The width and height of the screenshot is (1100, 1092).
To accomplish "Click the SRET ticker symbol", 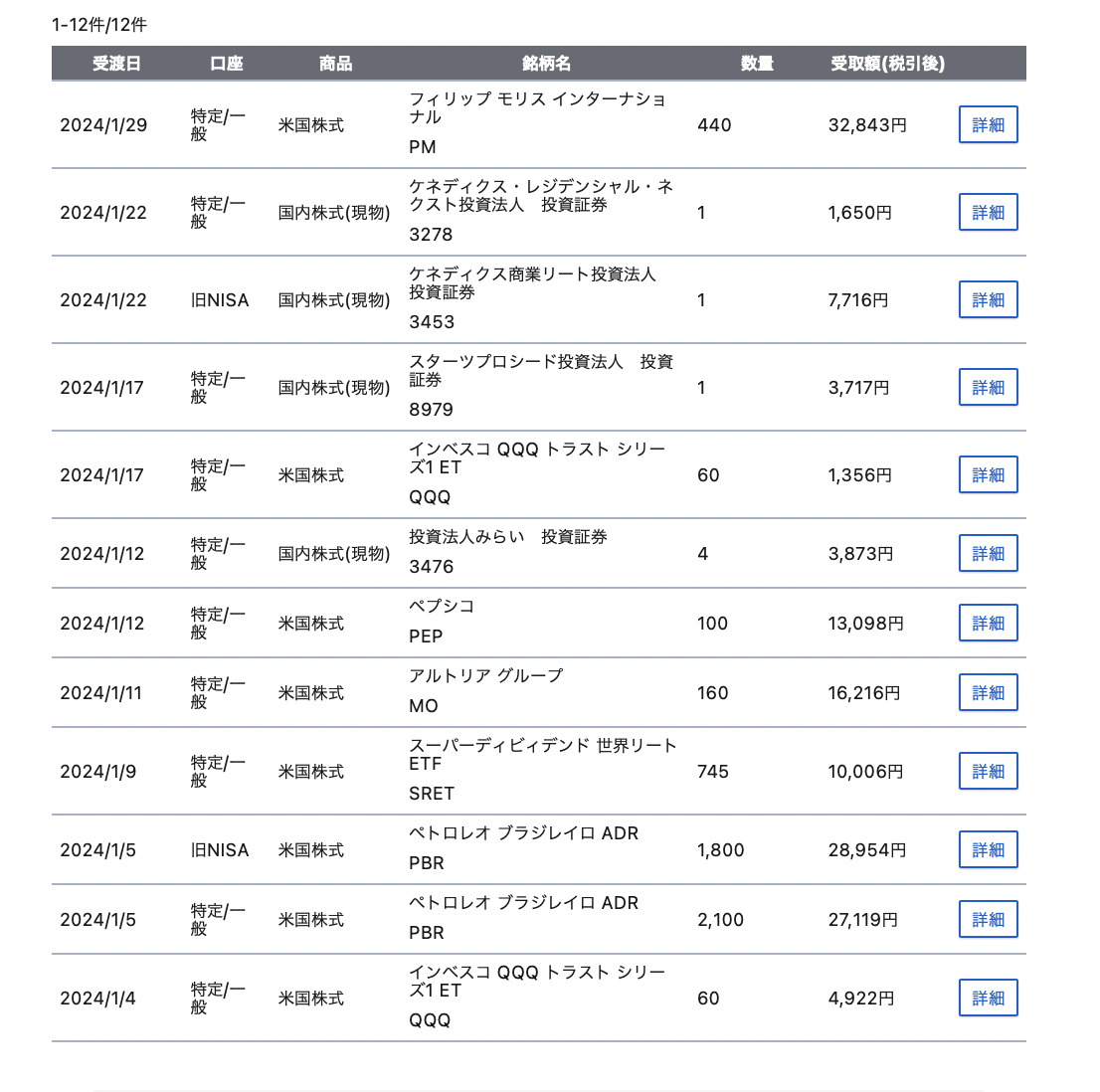I will tap(432, 794).
